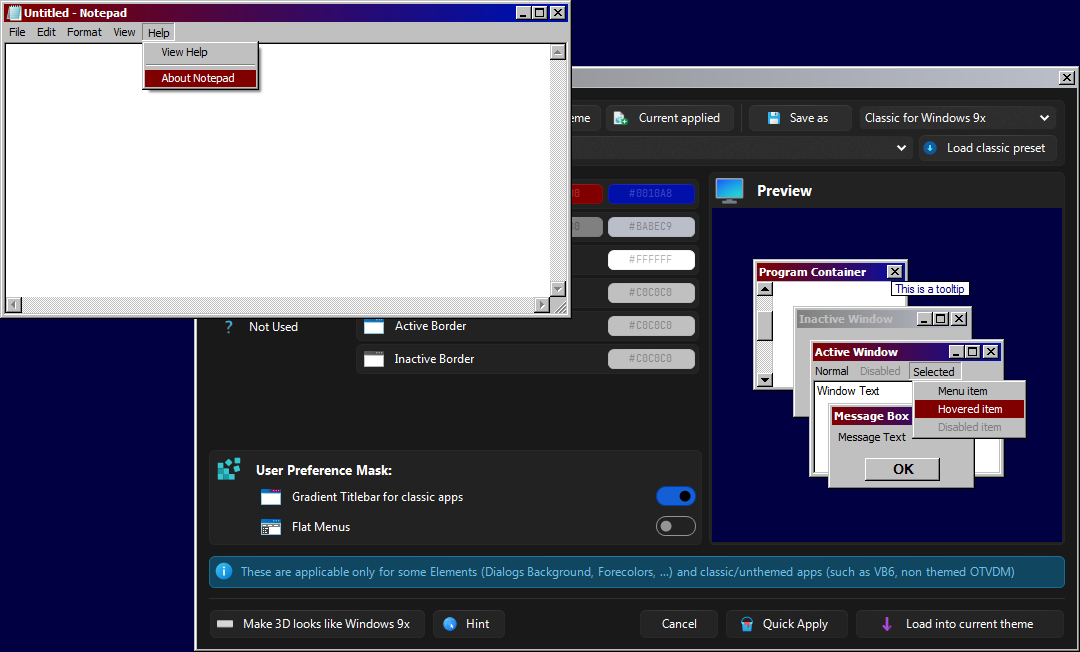Click the User Preference Mask icon
Image resolution: width=1080 pixels, height=652 pixels.
coord(229,469)
